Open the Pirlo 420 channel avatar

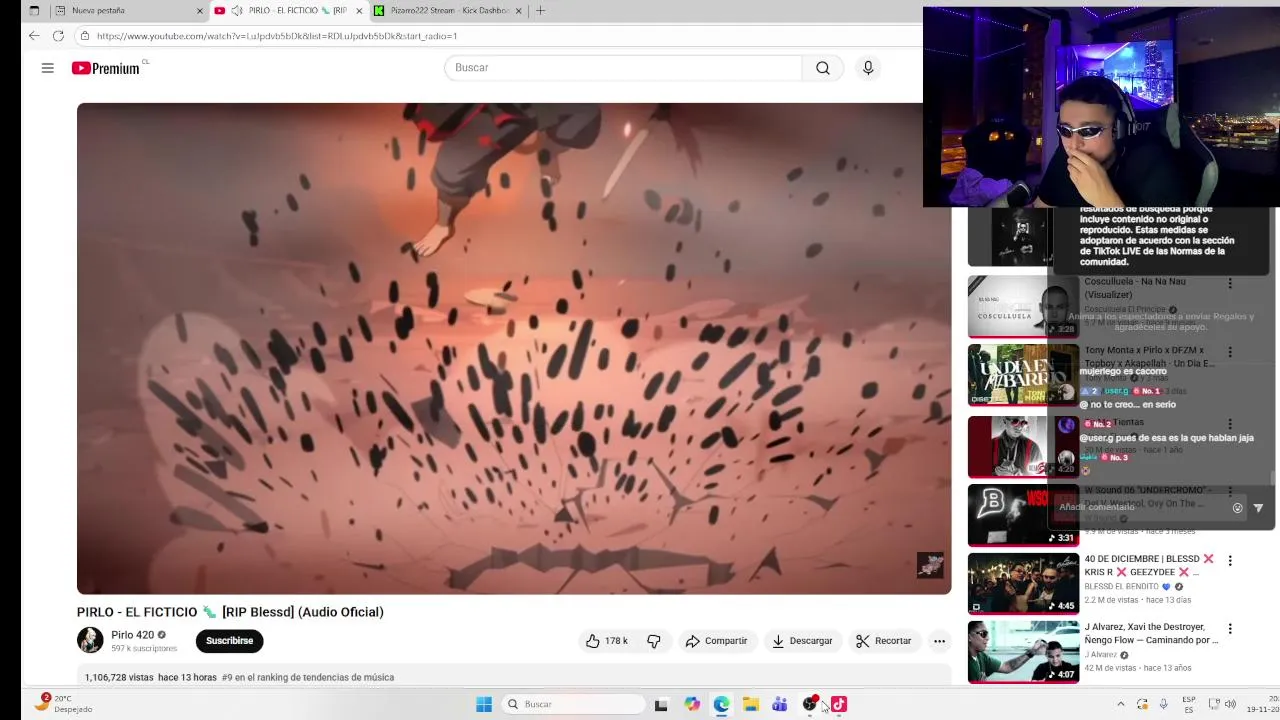click(x=90, y=640)
